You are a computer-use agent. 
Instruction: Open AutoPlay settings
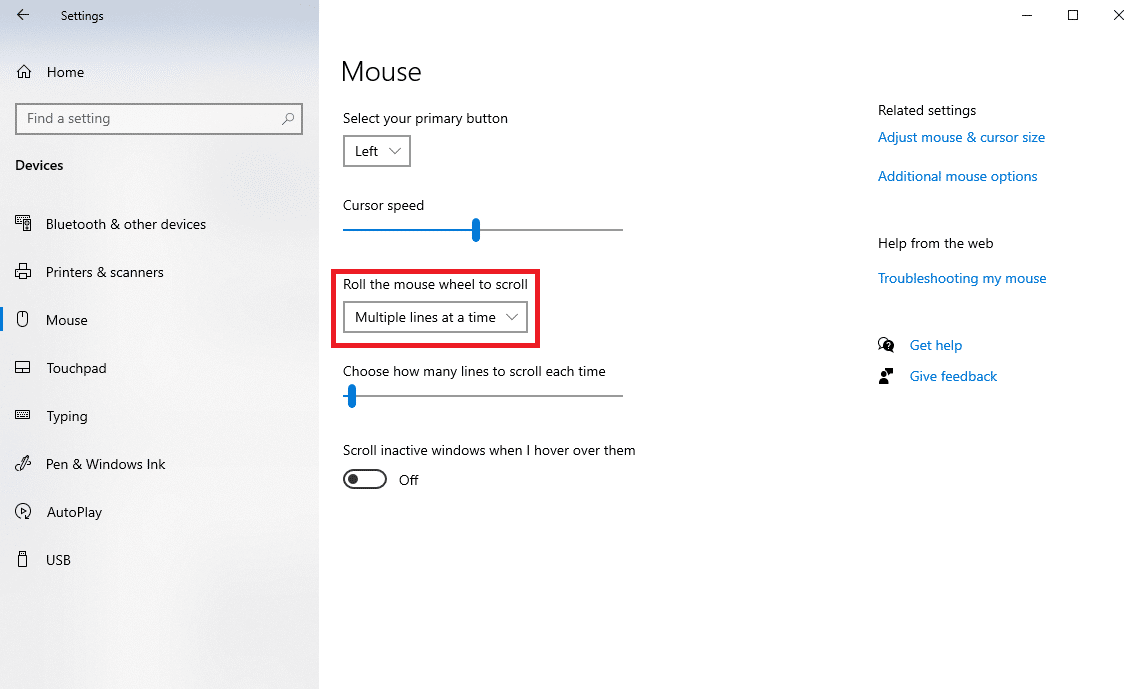(74, 512)
